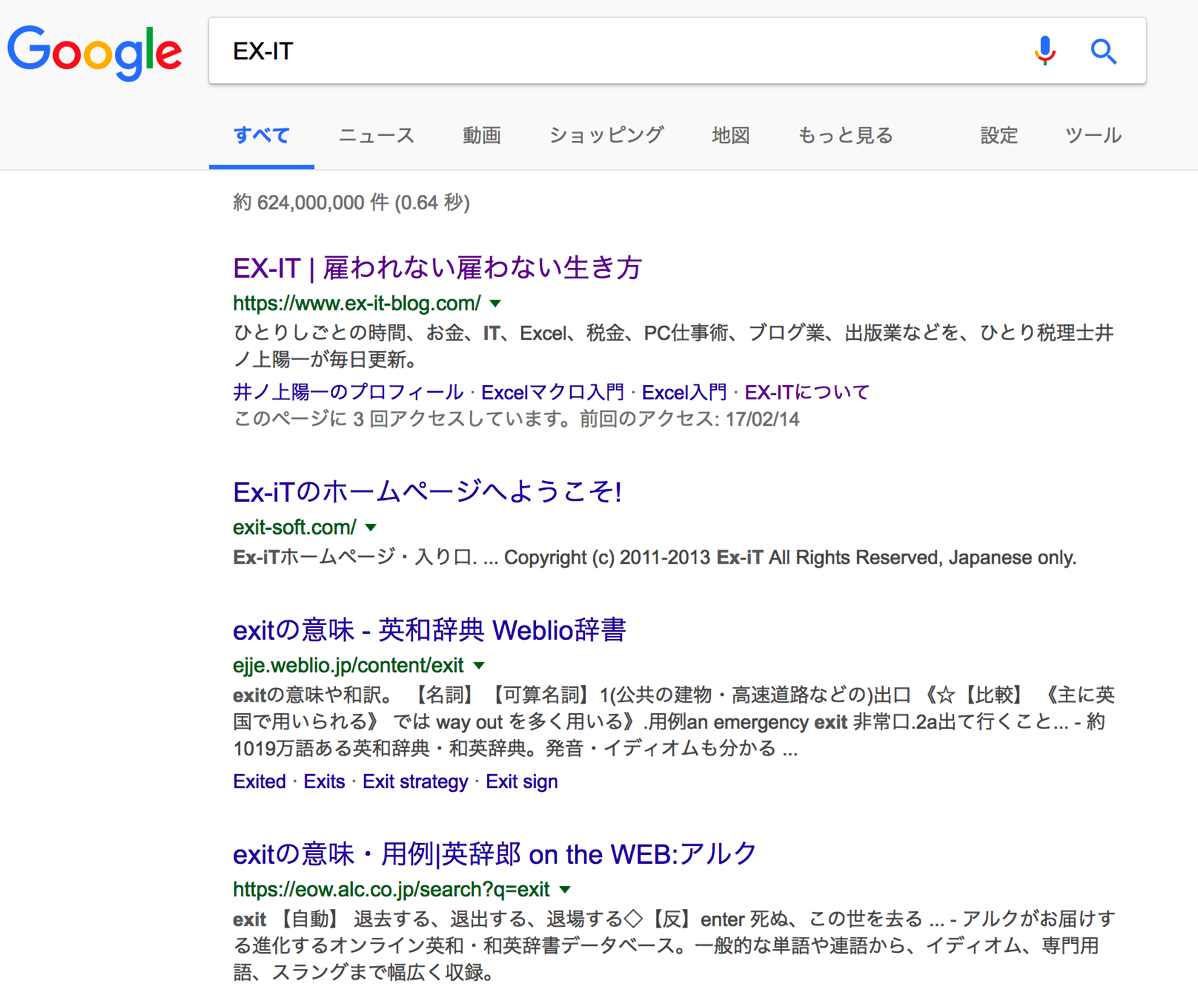Viewport: 1198px width, 996px height.
Task: Open the Excel入門 sitelink
Action: click(x=684, y=392)
